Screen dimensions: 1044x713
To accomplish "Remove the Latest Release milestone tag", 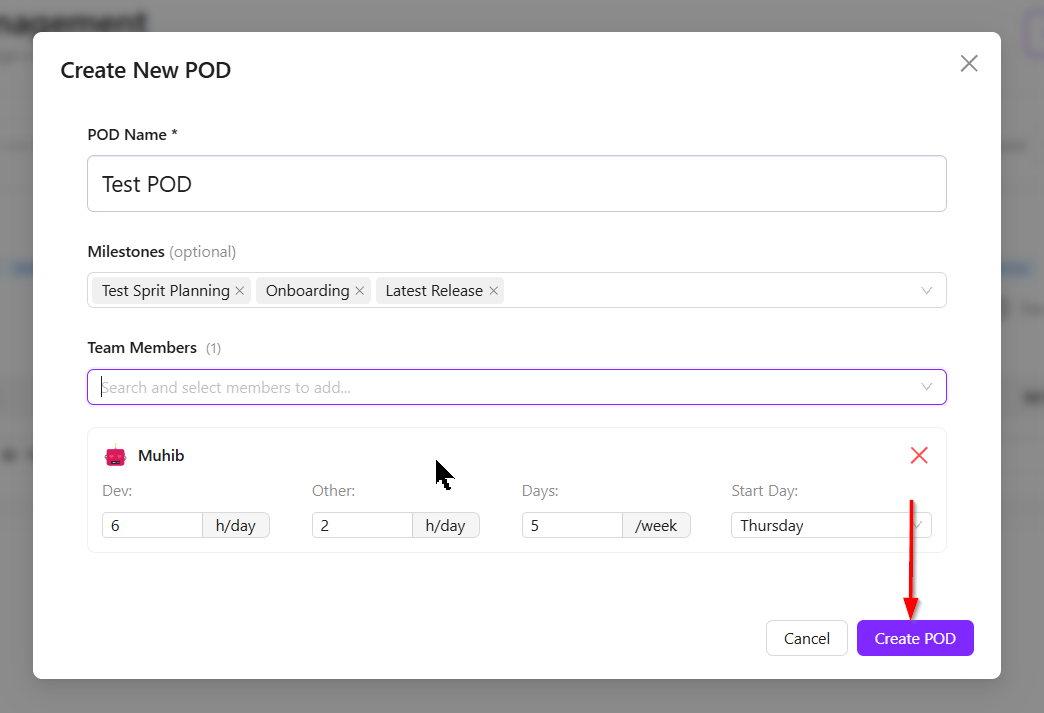I will click(x=493, y=291).
